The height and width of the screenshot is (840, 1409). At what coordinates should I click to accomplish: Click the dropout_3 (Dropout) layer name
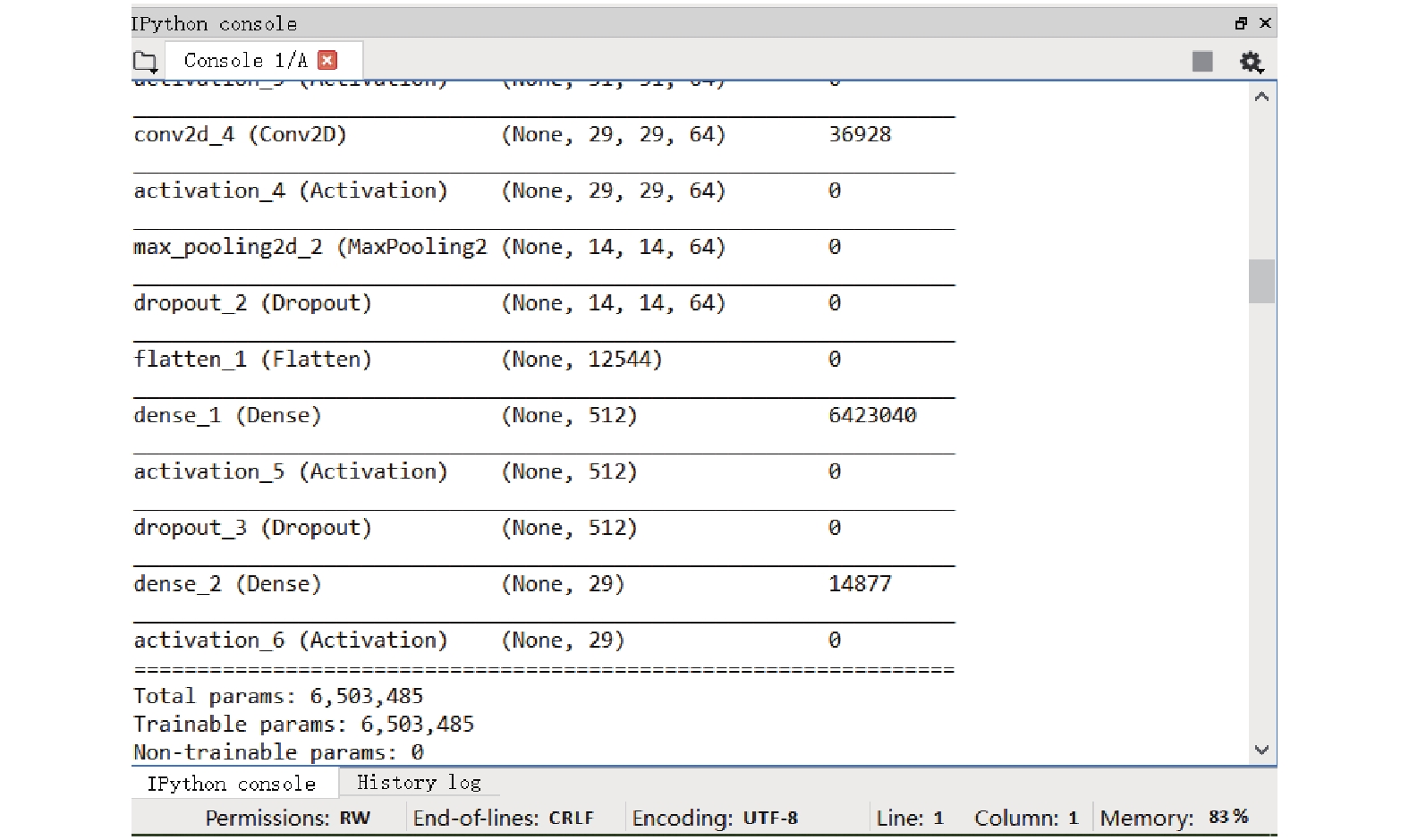click(x=252, y=528)
